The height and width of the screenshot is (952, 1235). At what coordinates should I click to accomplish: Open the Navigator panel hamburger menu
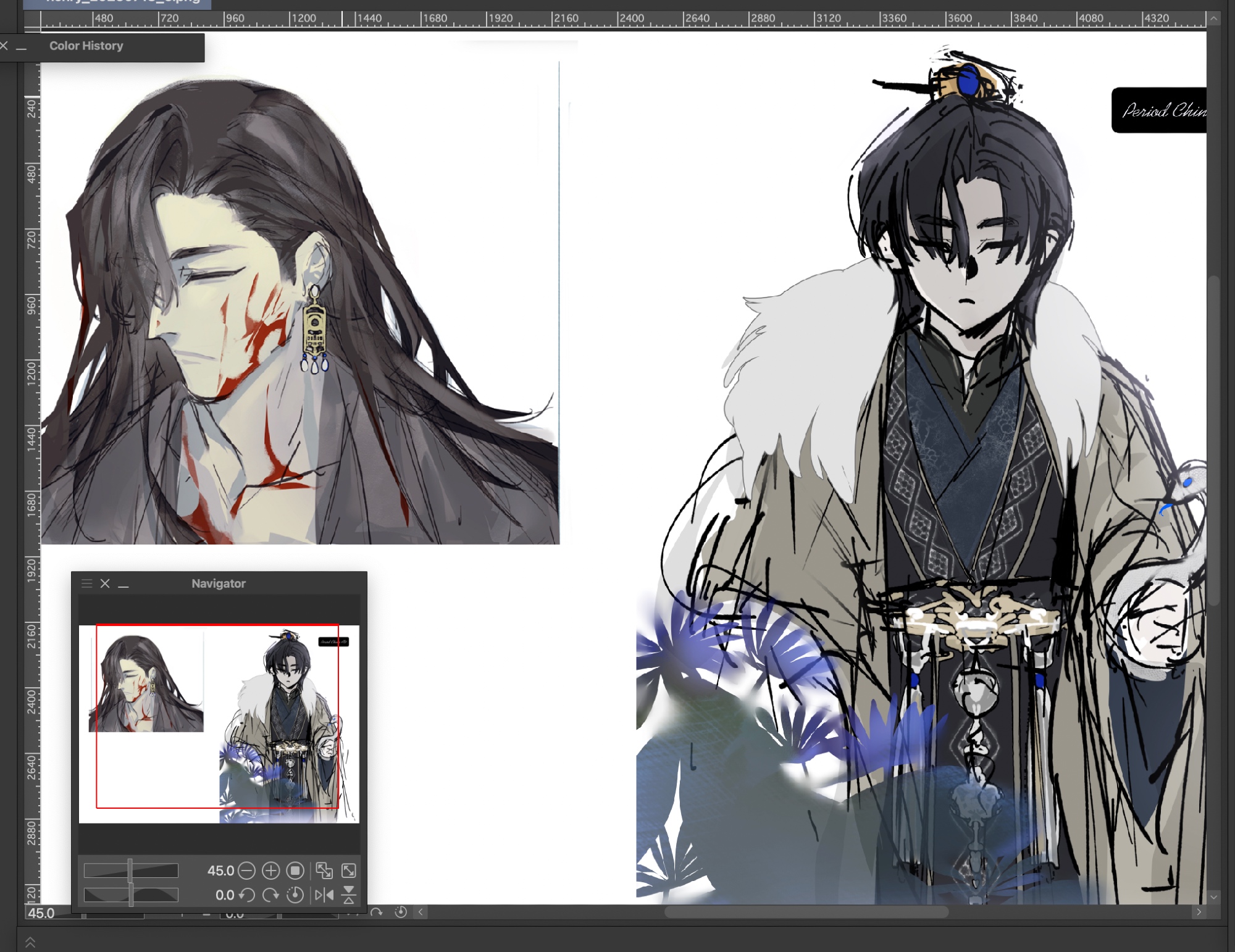tap(87, 583)
